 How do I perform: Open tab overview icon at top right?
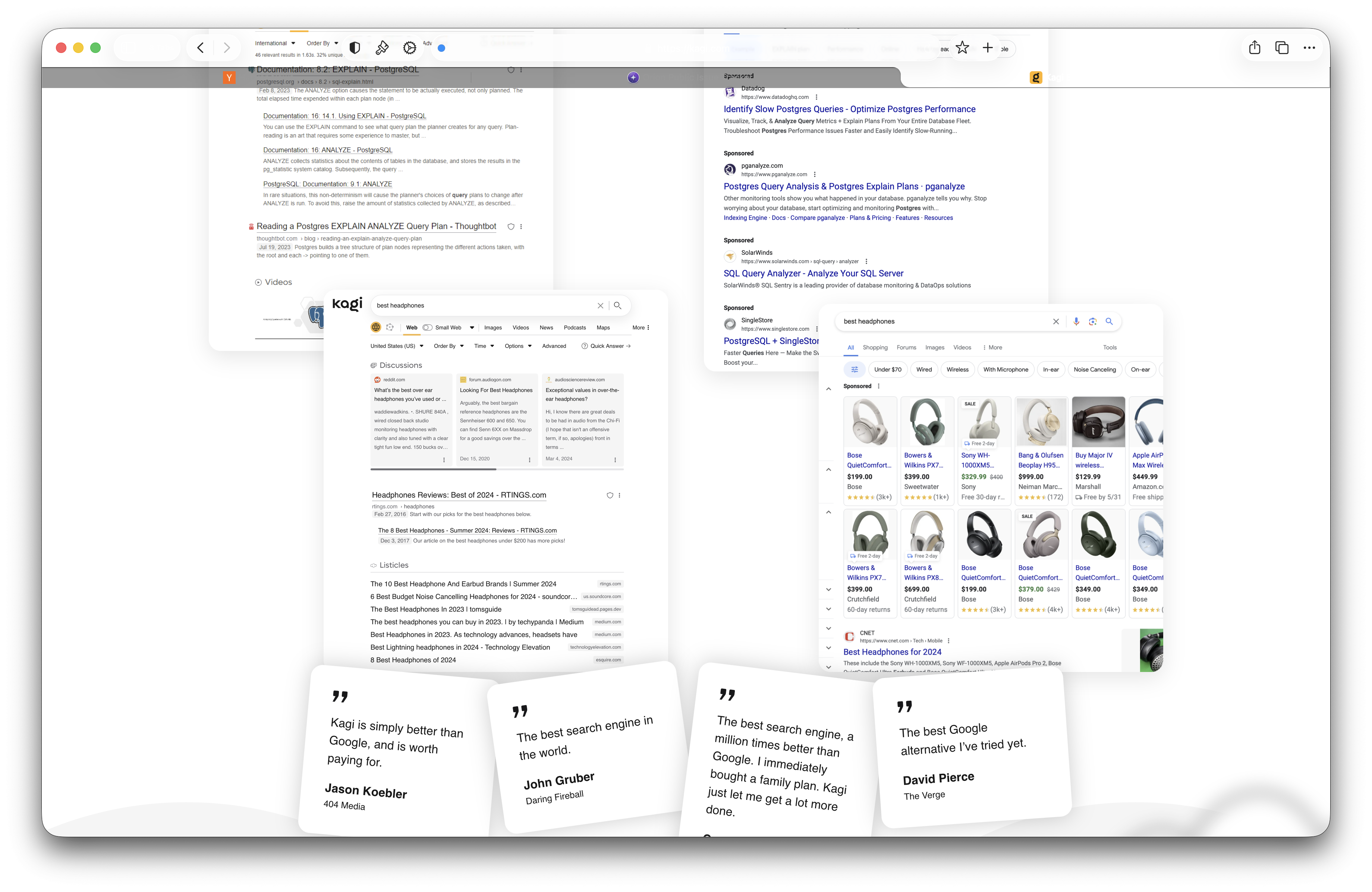[x=1281, y=48]
